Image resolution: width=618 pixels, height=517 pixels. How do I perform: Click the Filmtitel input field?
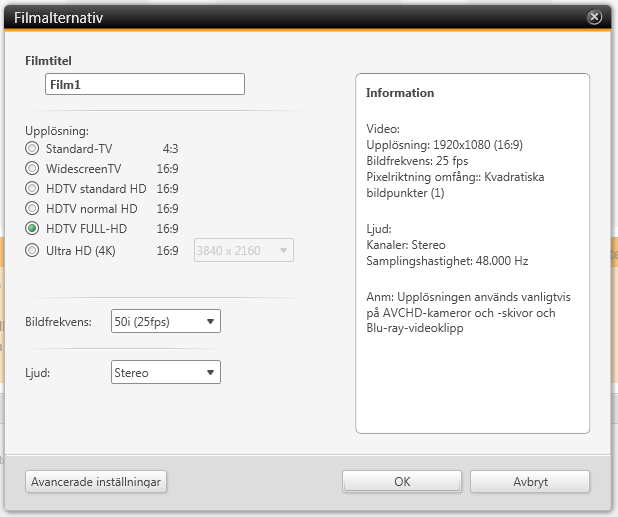click(x=145, y=84)
